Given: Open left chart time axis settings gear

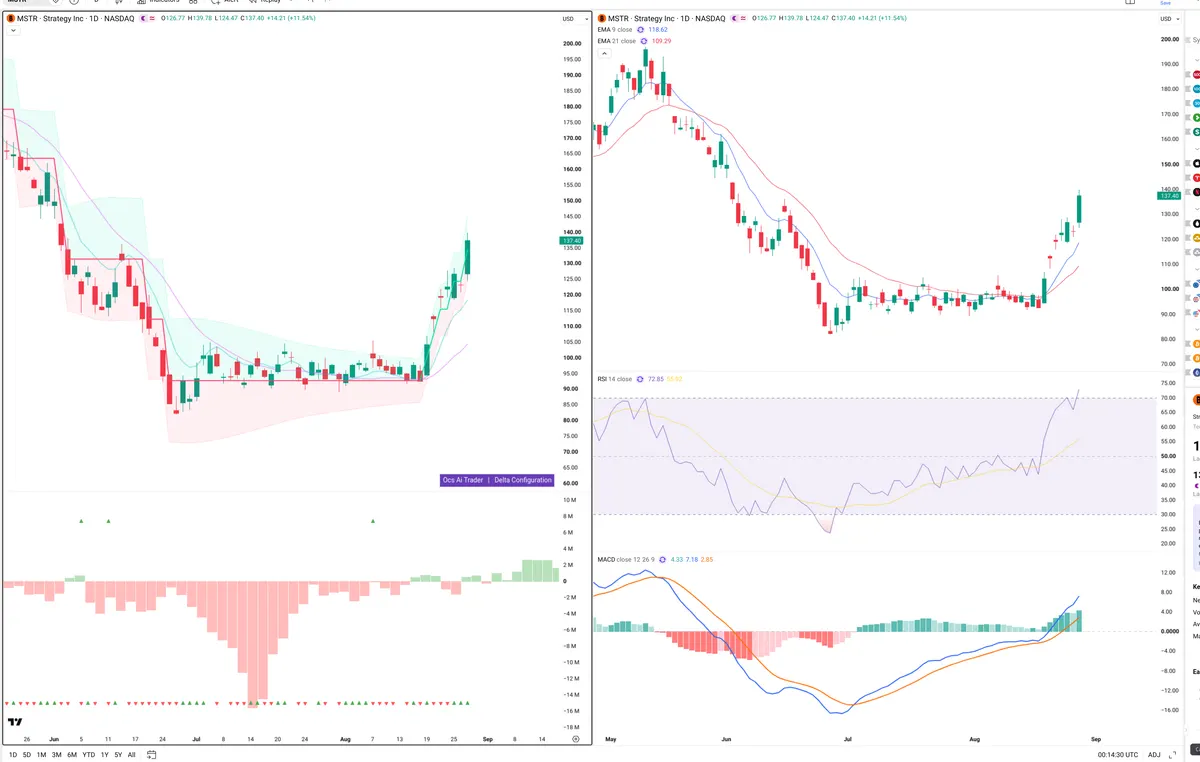Looking at the screenshot, I should (575, 739).
